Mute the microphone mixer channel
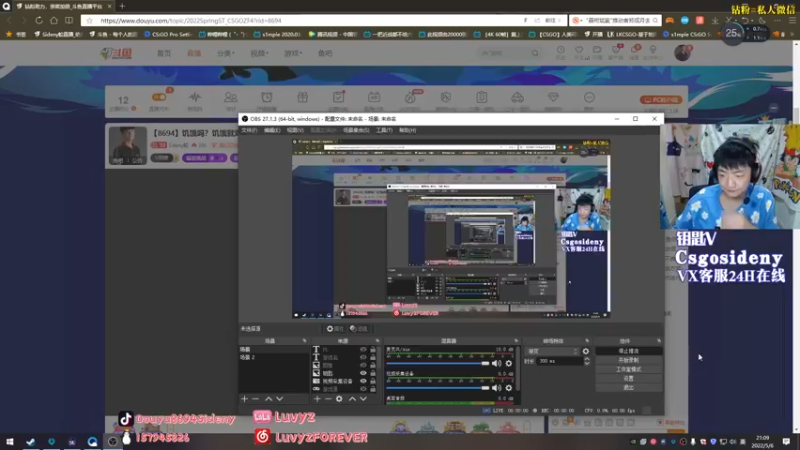 [x=496, y=363]
